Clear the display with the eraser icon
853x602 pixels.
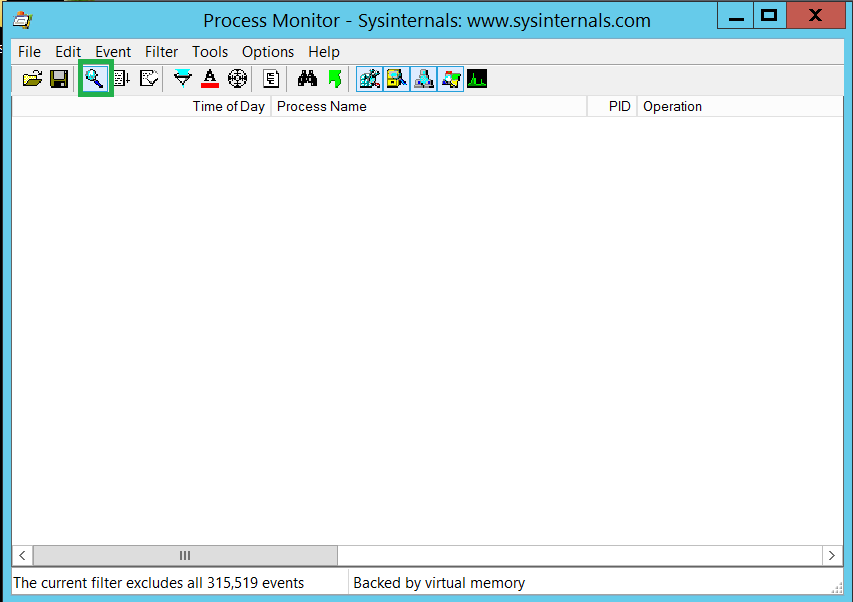click(x=149, y=79)
